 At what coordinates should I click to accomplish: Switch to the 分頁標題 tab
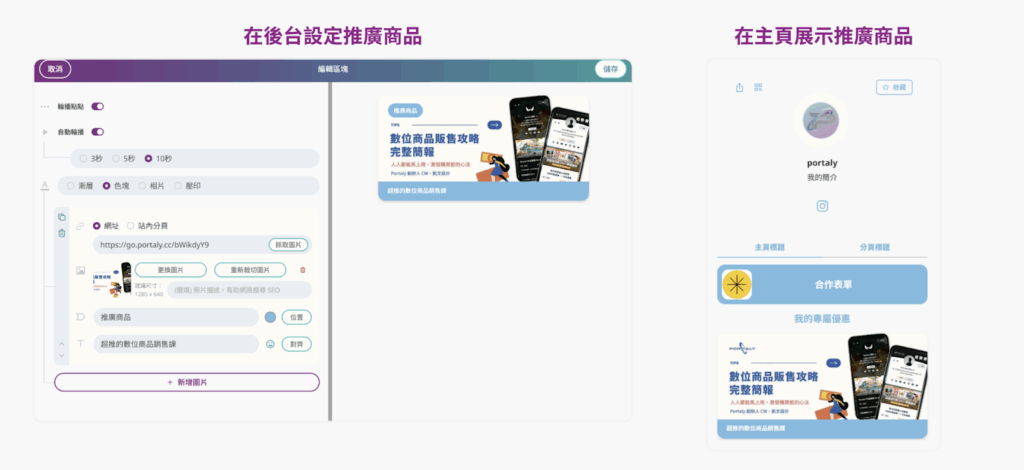[x=874, y=247]
